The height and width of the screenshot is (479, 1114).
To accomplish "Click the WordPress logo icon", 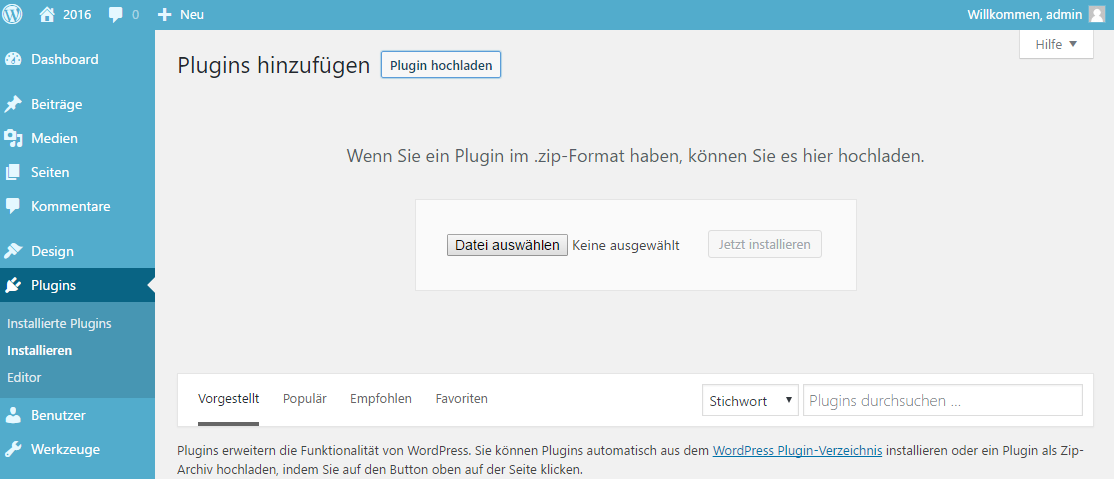I will (13, 15).
